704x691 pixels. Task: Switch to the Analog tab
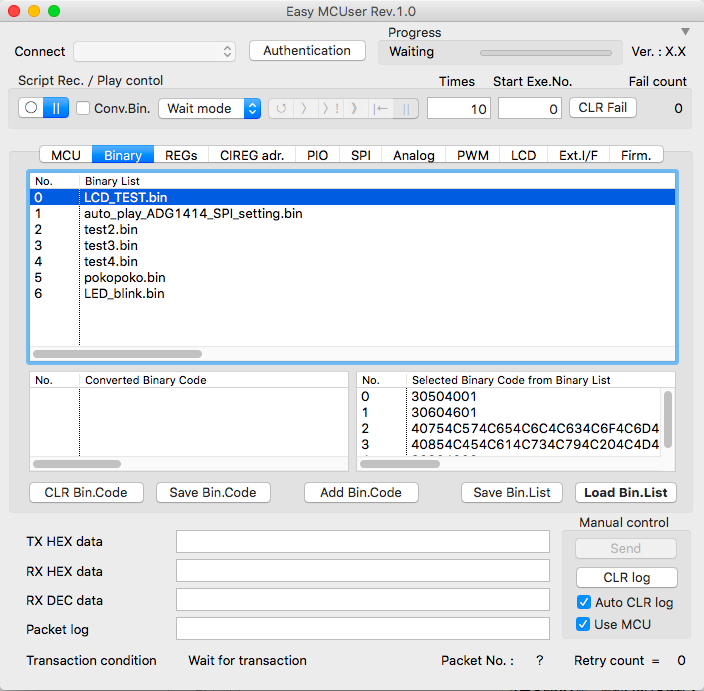pos(414,155)
